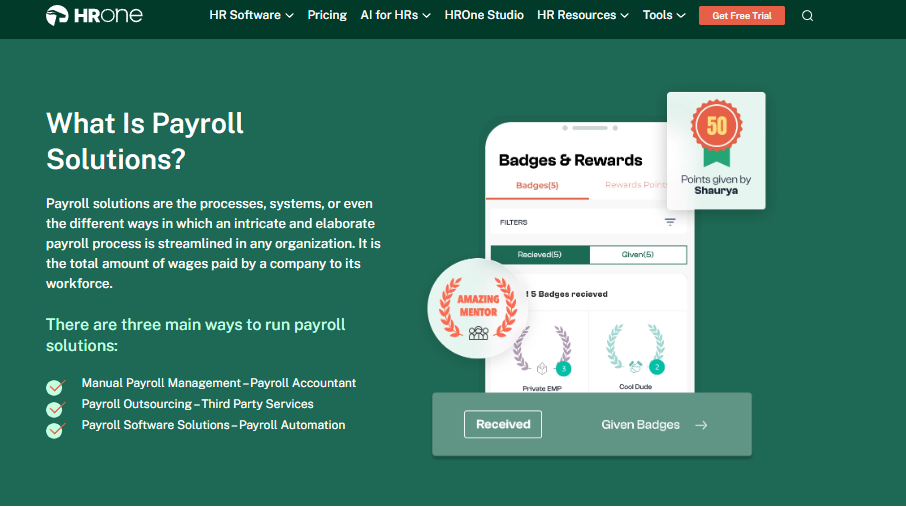The image size is (906, 507).
Task: Click the arrow next to Given Badges
Action: point(701,425)
